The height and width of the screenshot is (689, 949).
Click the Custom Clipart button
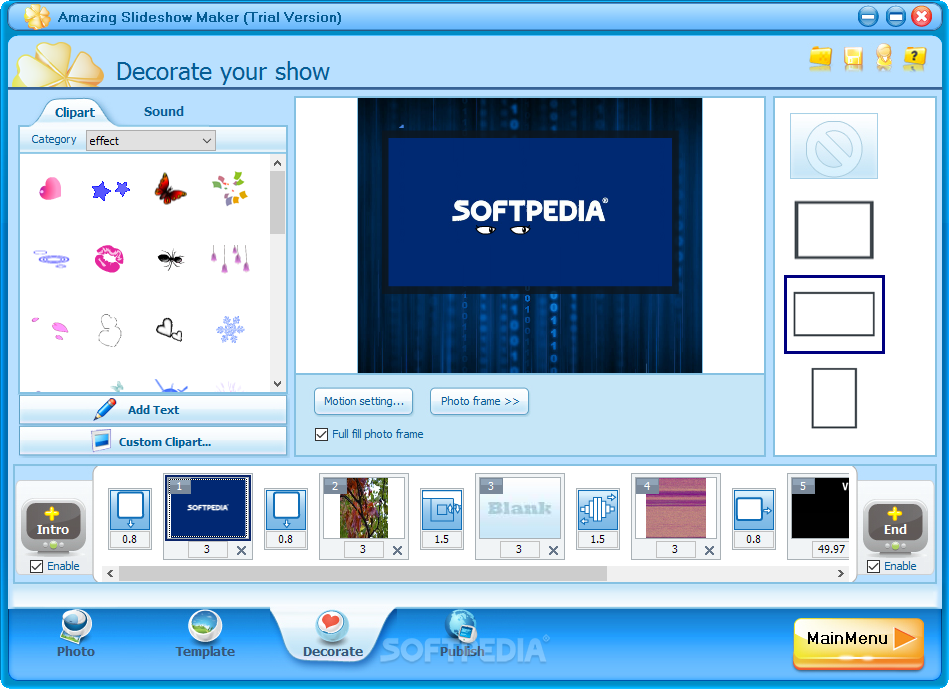click(x=153, y=441)
